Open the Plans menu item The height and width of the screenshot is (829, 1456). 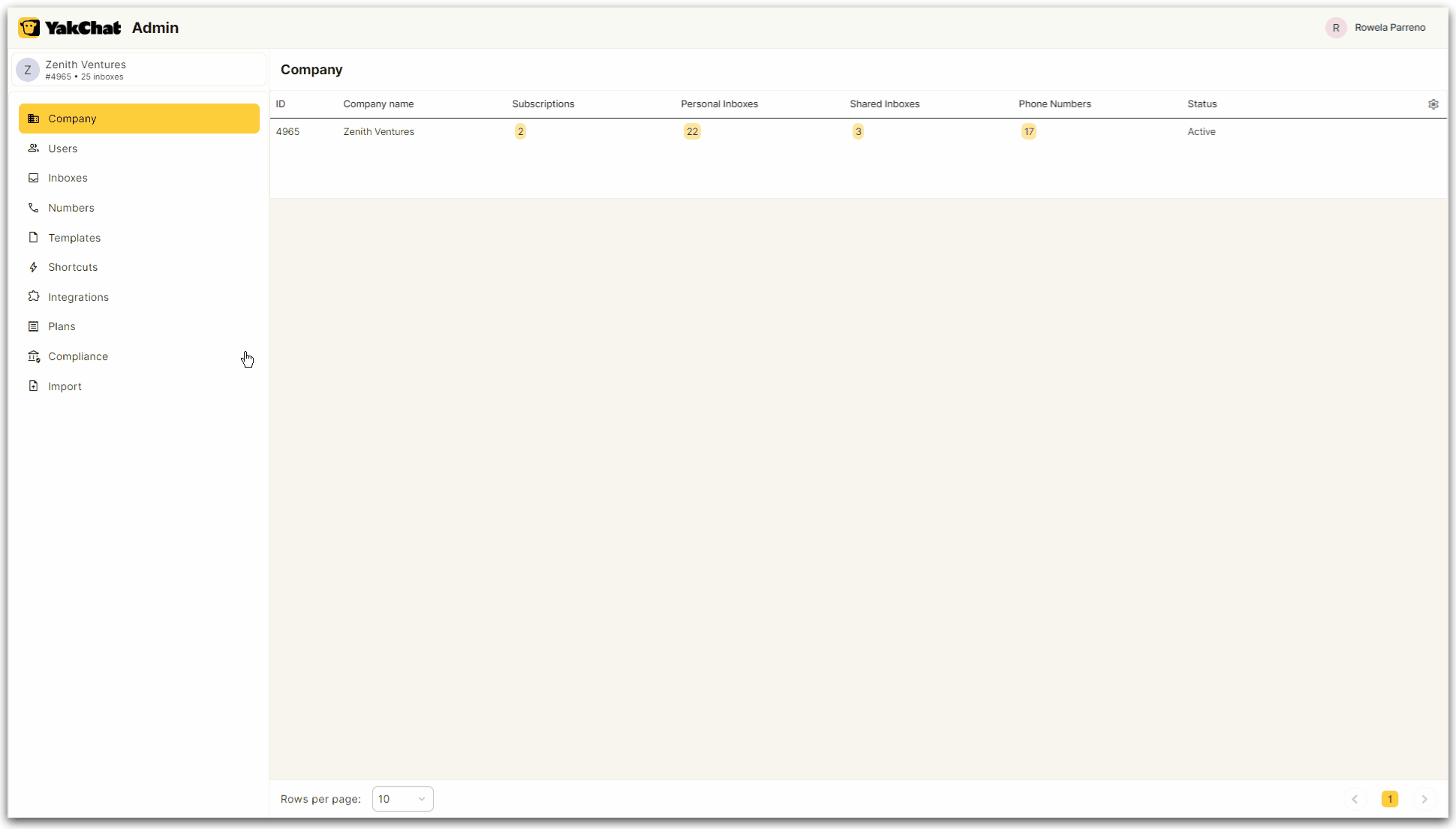click(62, 326)
